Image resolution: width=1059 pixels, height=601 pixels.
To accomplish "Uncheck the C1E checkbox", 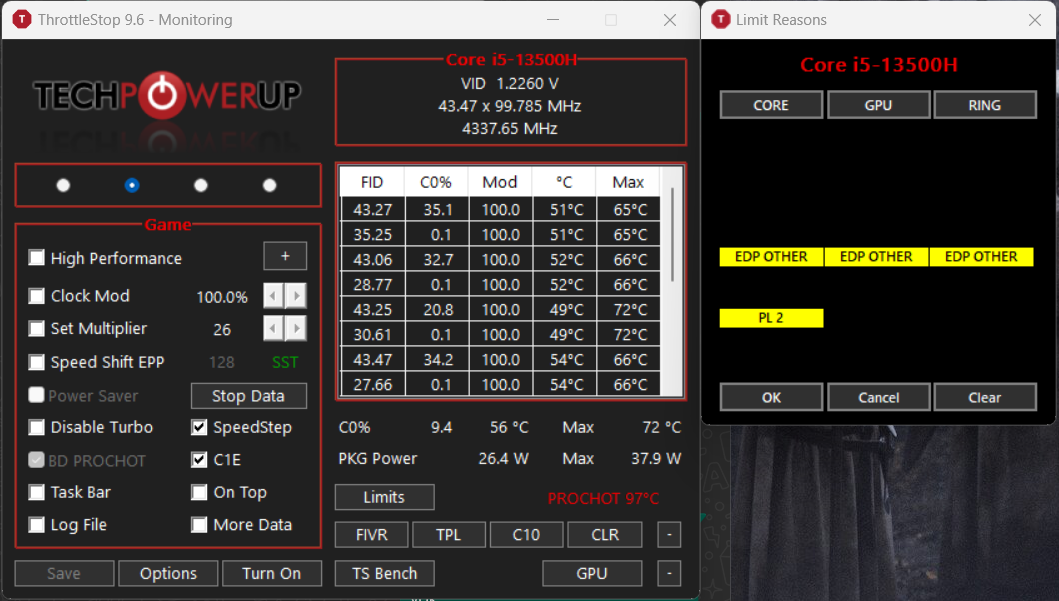I will click(199, 460).
